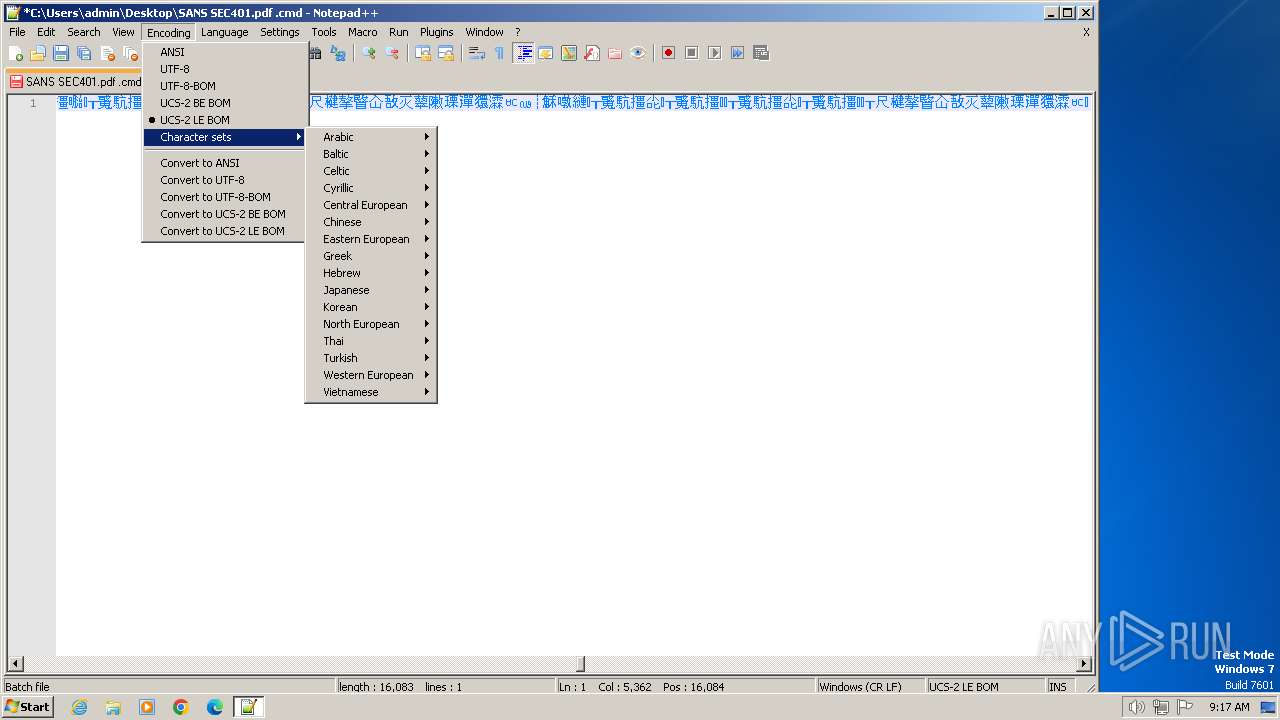This screenshot has width=1280, height=720.
Task: Click the UCS-2 LE BOM status bar field
Action: (x=984, y=687)
